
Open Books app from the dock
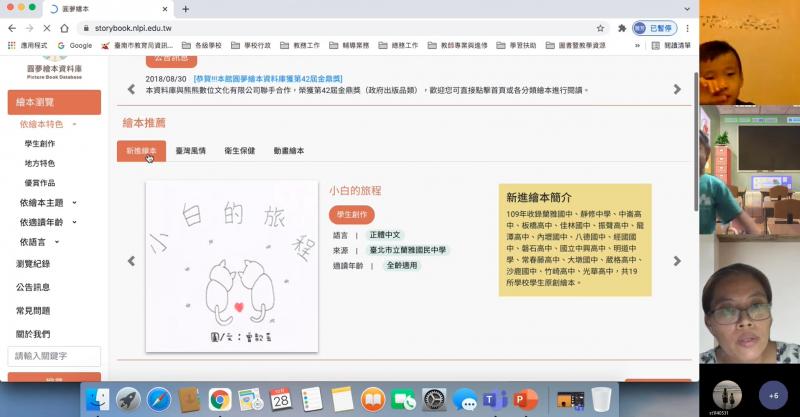coord(373,399)
